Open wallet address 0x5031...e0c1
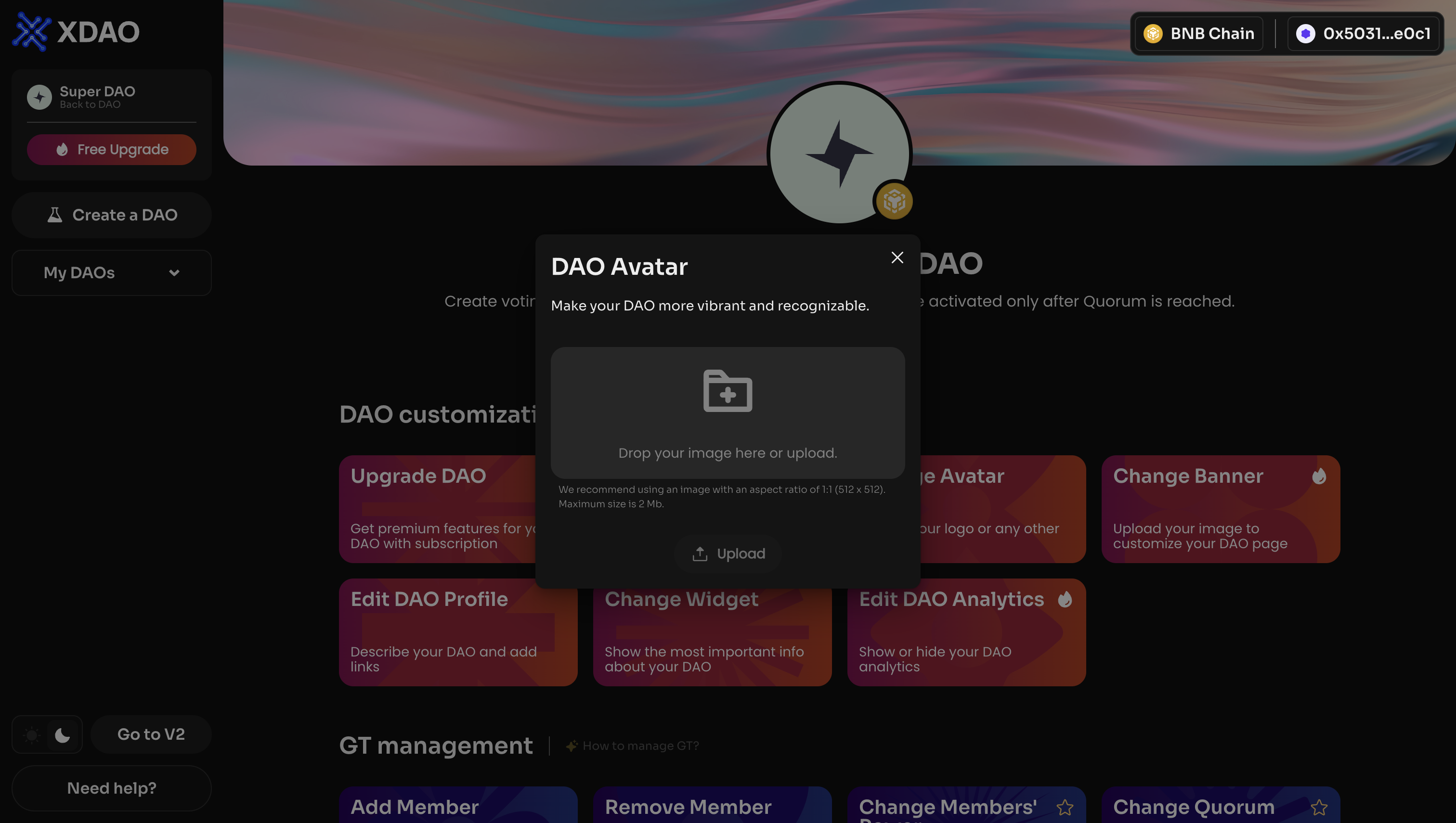This screenshot has width=1456, height=823. click(1363, 33)
